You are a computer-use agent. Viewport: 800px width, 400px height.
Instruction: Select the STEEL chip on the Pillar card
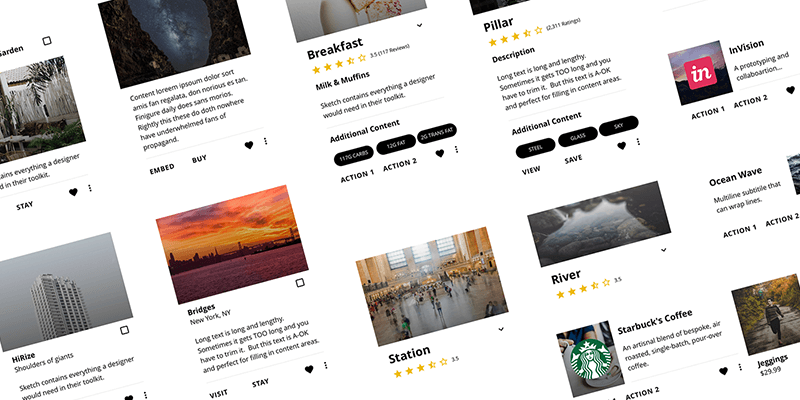pos(535,148)
